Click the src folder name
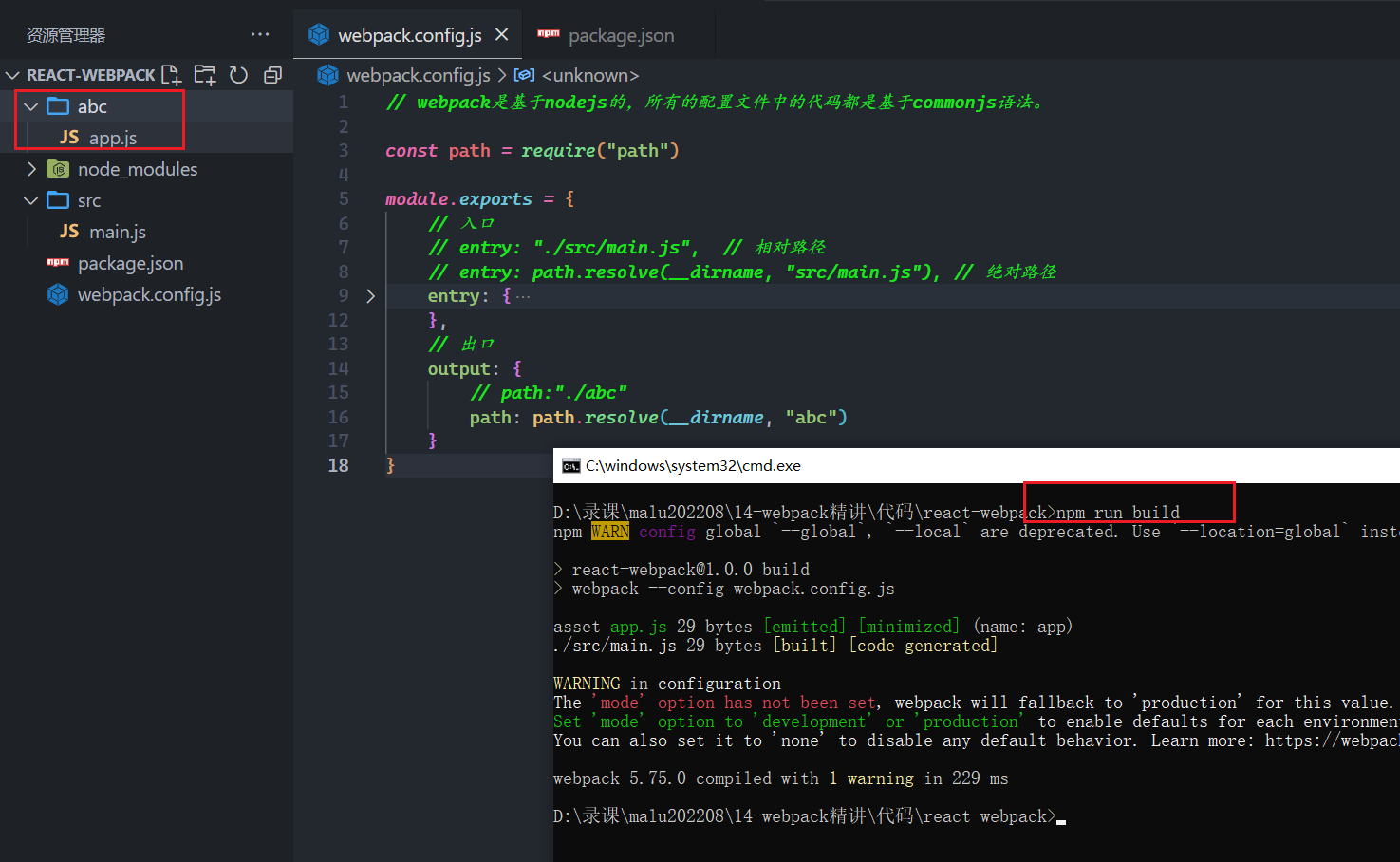Image resolution: width=1400 pixels, height=862 pixels. point(89,200)
